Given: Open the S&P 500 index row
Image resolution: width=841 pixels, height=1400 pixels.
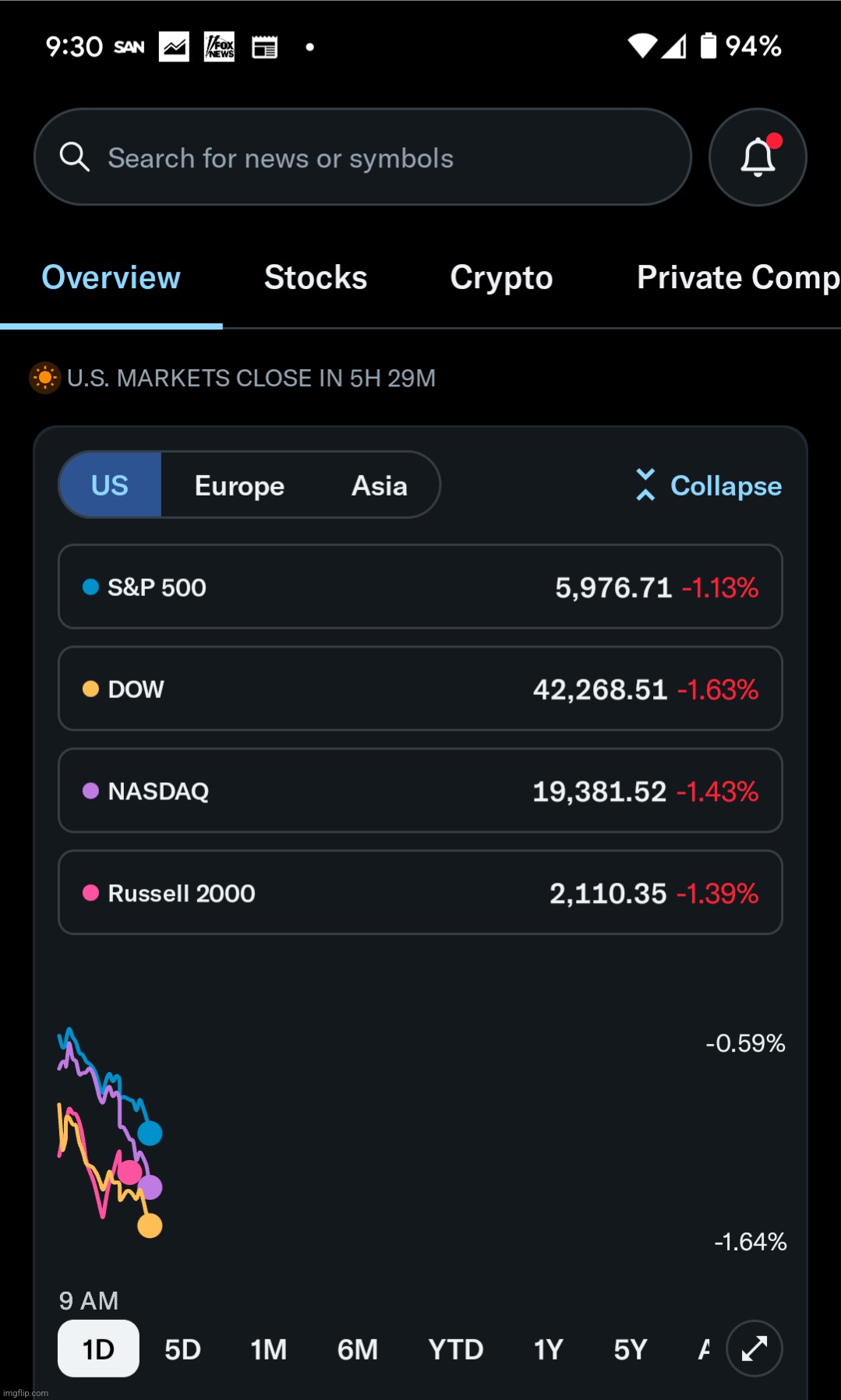Looking at the screenshot, I should pos(420,587).
